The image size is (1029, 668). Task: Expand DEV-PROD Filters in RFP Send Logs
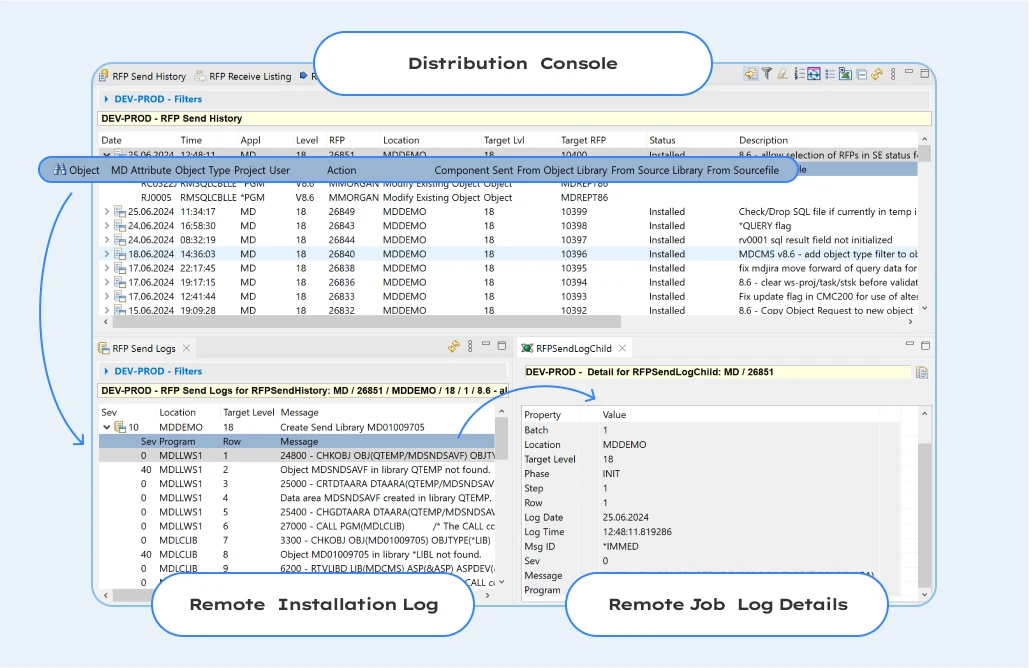click(106, 371)
